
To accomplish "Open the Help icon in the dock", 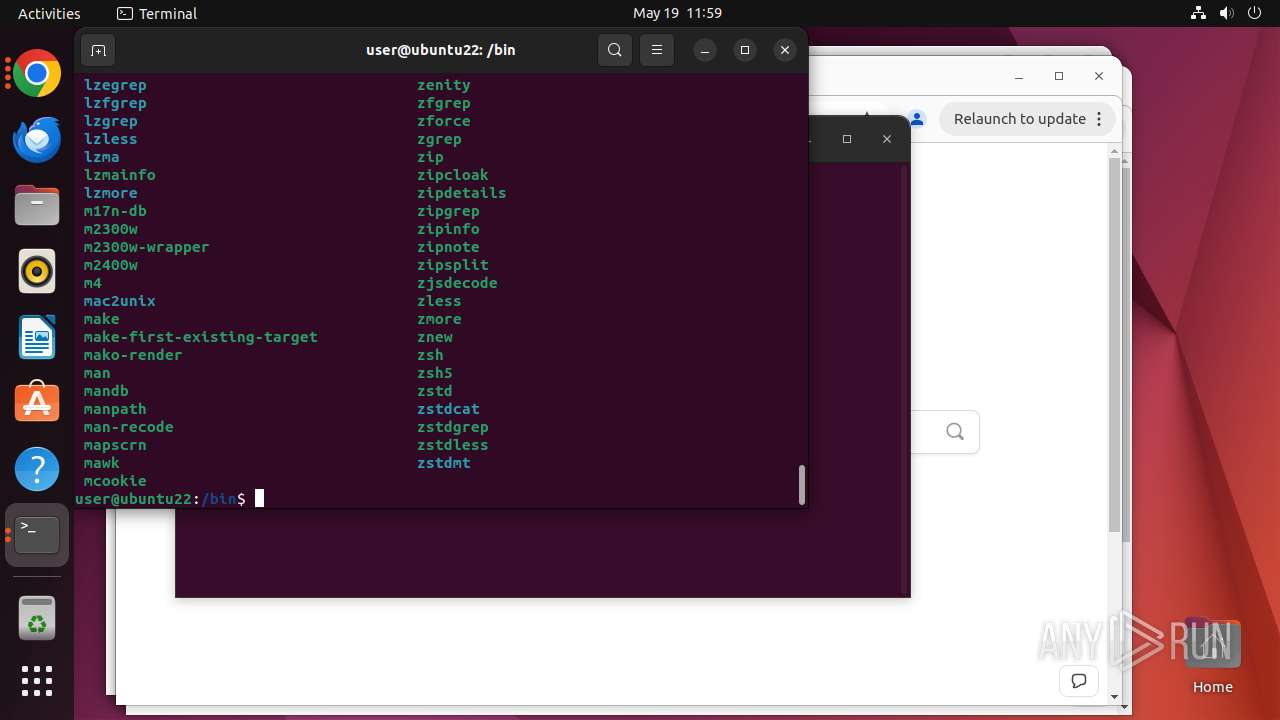I will point(37,468).
